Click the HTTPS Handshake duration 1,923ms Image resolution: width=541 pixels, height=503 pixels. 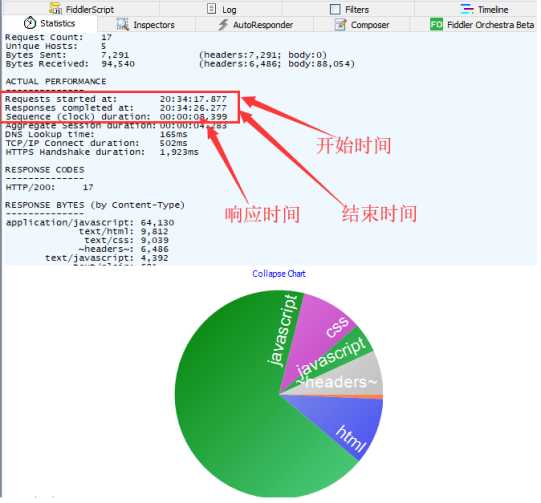pos(179,152)
